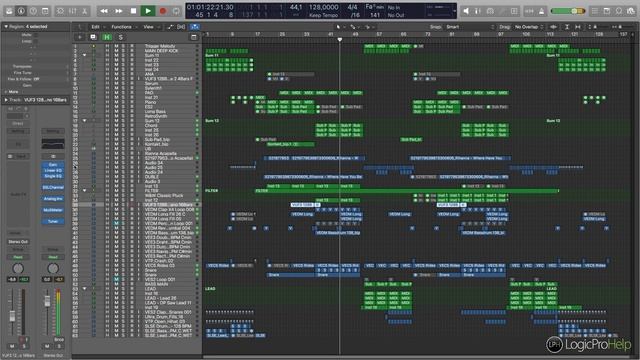Rewind the playhead

(x=104, y=11)
